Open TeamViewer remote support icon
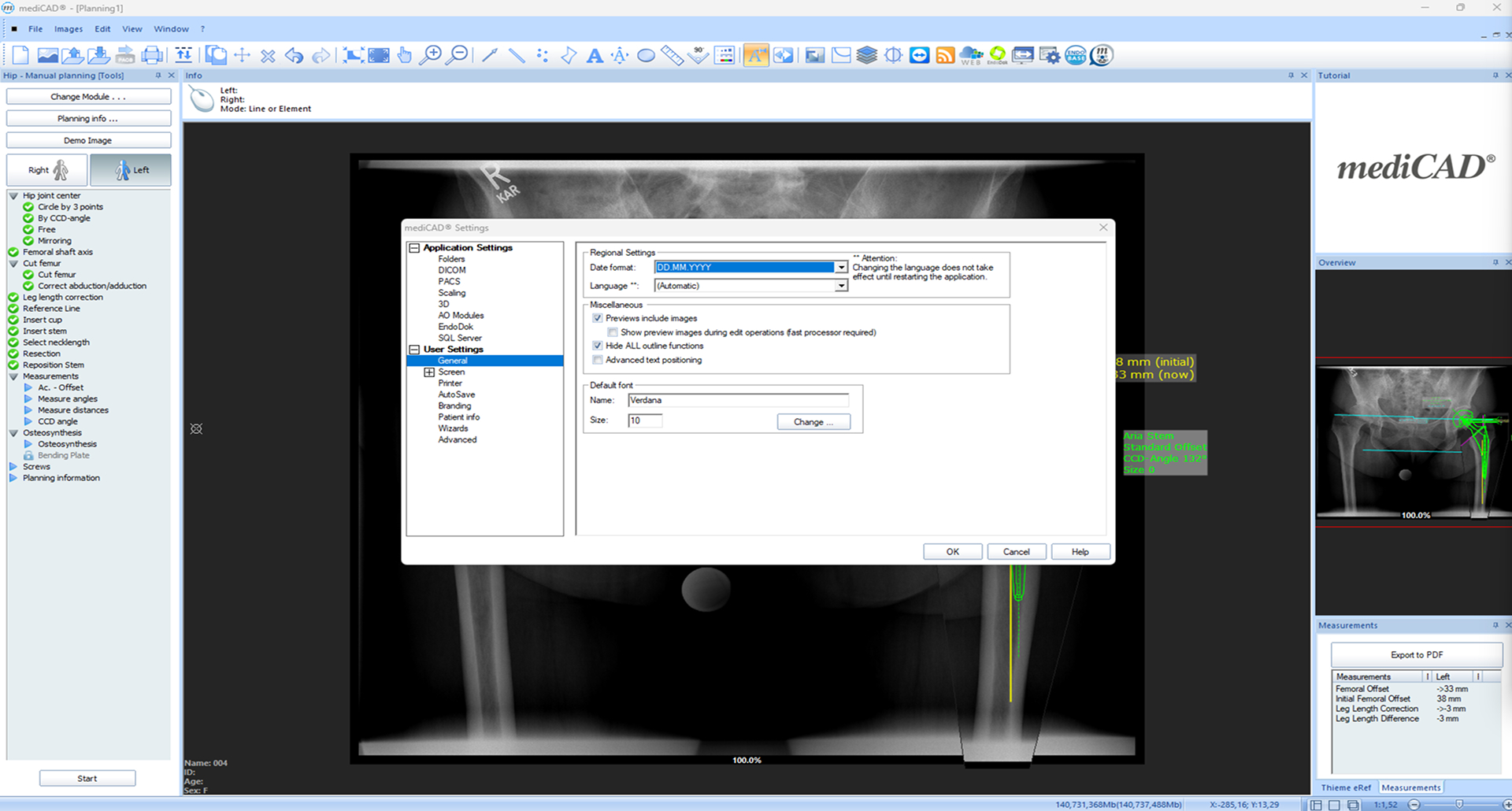The image size is (1512, 811). (919, 55)
